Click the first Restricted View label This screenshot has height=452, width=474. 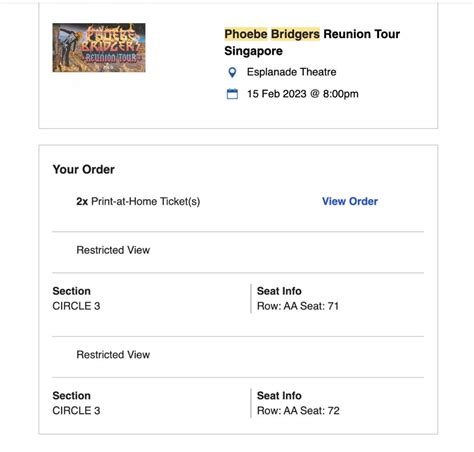click(x=113, y=250)
